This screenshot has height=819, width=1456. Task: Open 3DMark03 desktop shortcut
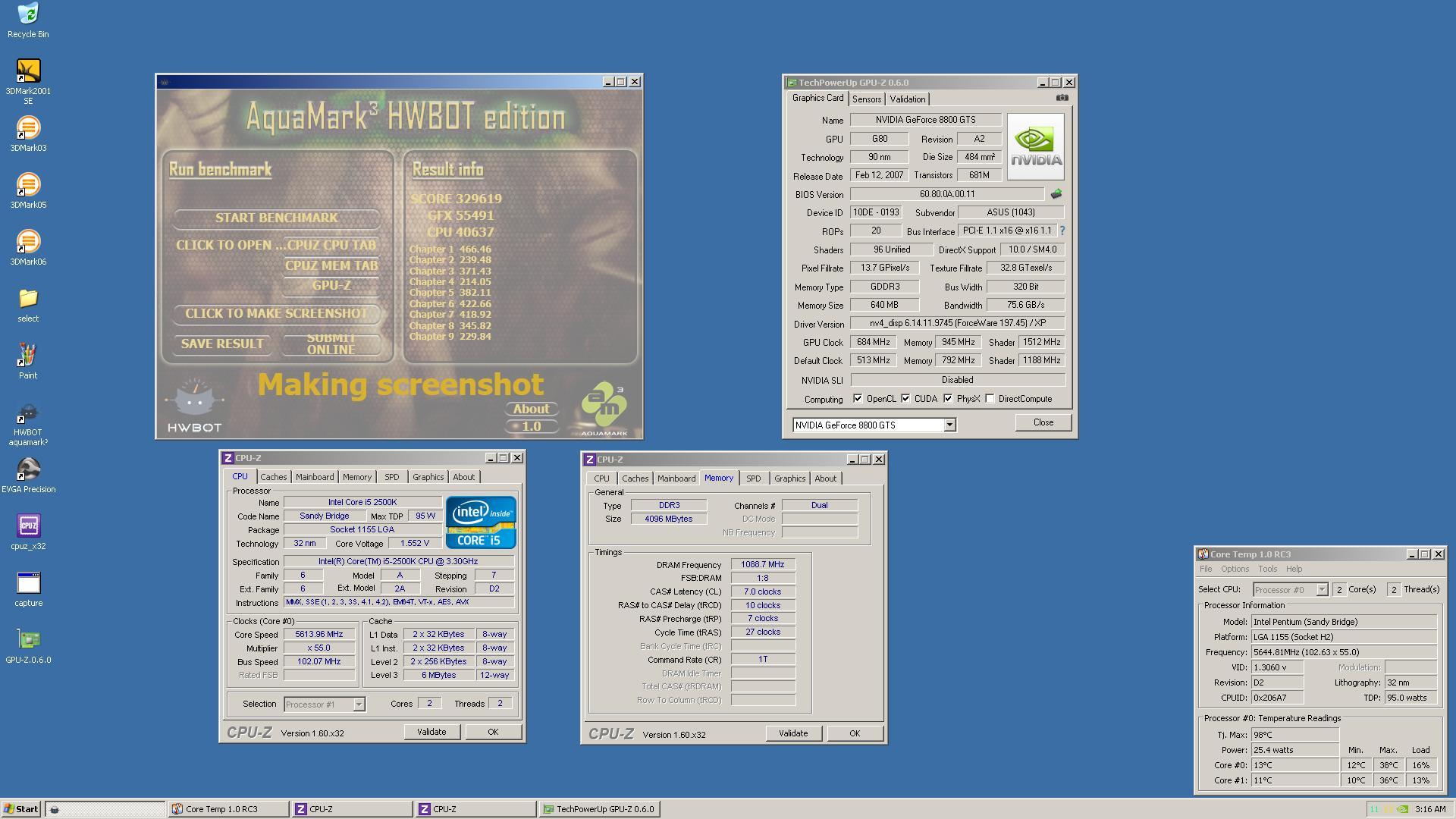point(28,134)
